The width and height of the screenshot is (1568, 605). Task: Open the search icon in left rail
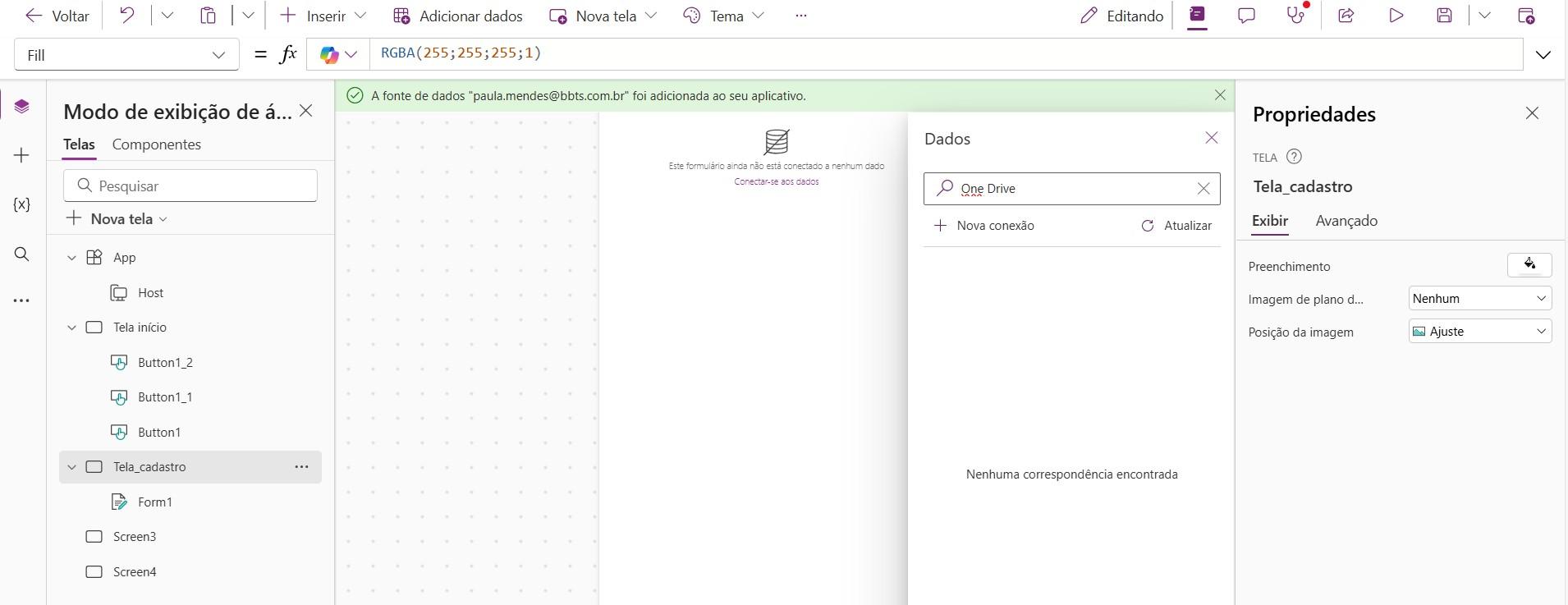(22, 254)
